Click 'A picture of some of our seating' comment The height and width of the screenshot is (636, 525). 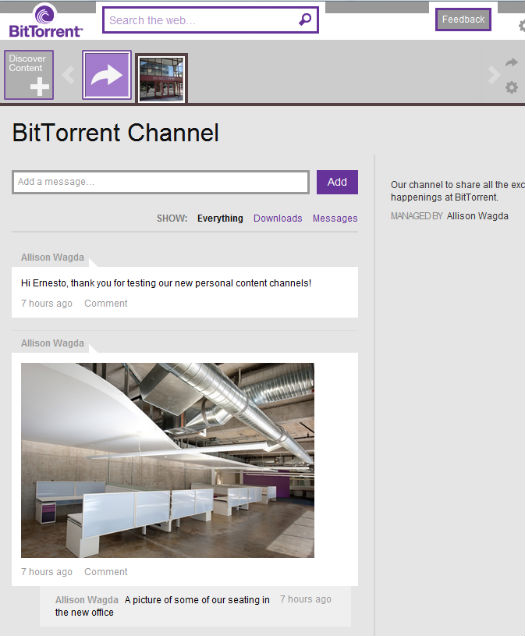(162, 606)
